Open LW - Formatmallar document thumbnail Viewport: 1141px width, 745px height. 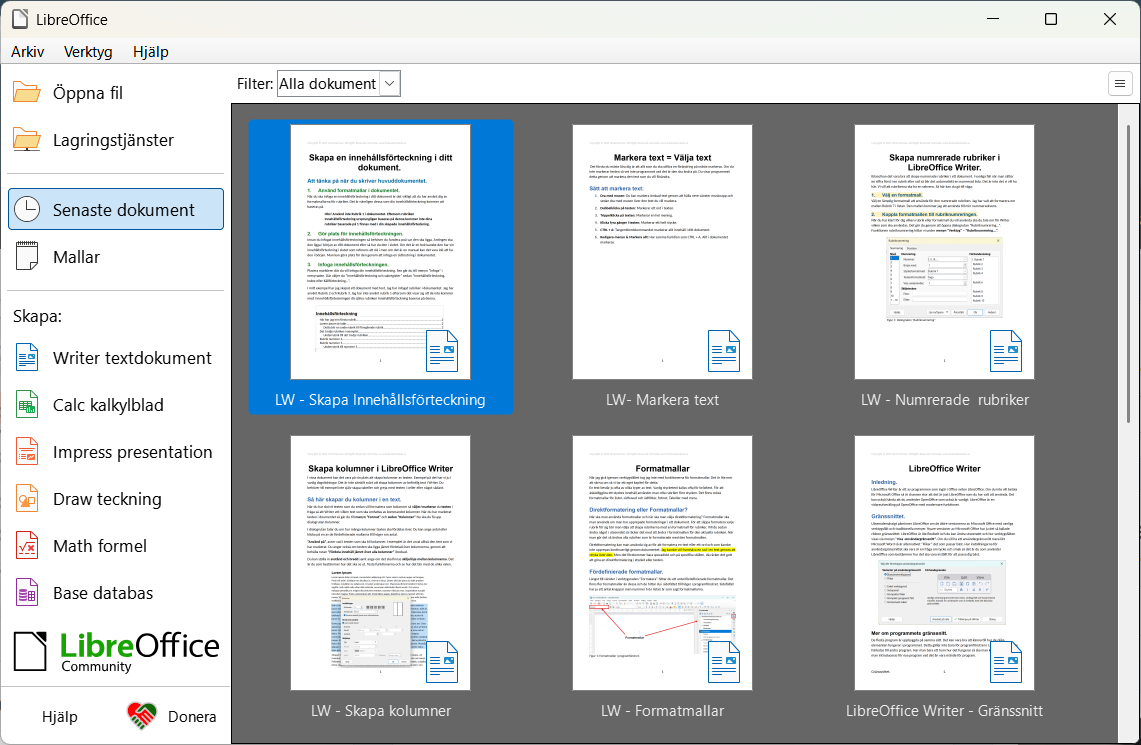tap(662, 563)
